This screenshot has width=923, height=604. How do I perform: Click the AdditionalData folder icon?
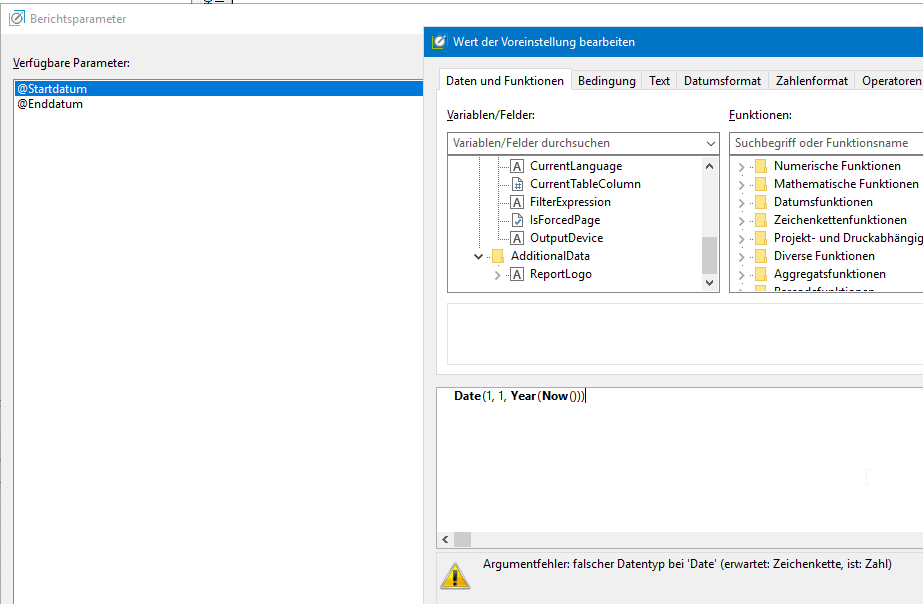pyautogui.click(x=498, y=256)
